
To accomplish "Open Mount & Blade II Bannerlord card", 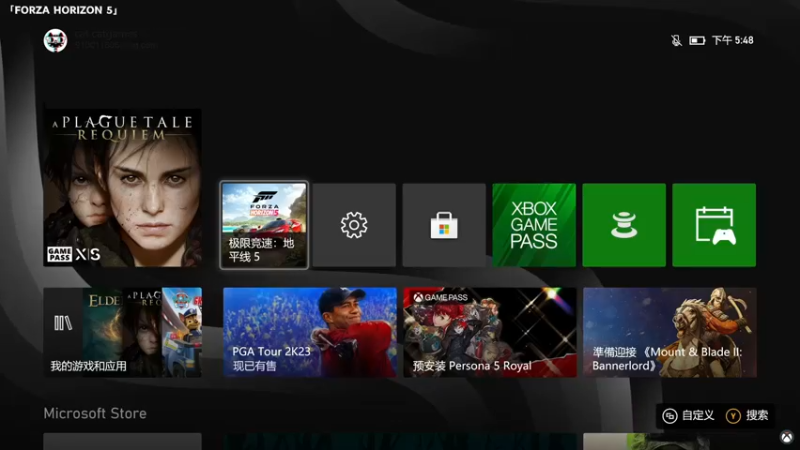I will coord(670,333).
